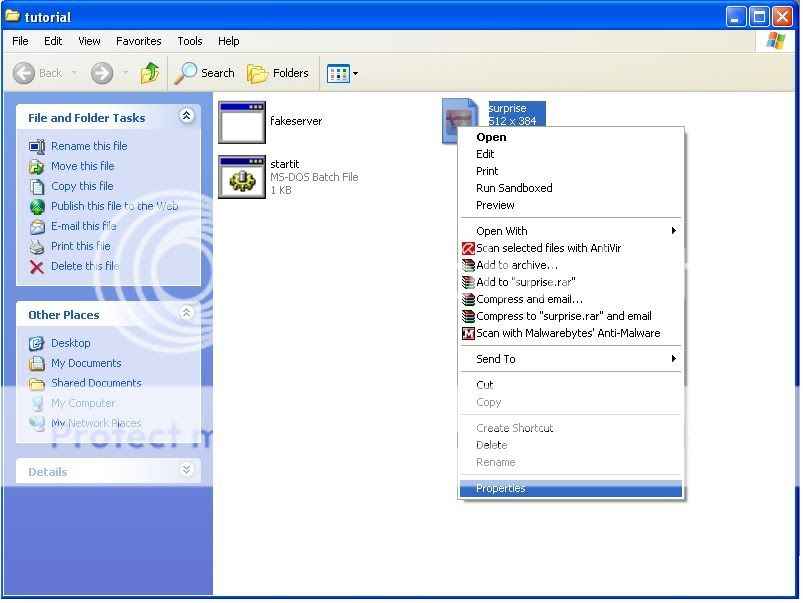Viewport: 803px width, 603px height.
Task: Open the Views dropdown button
Action: click(x=342, y=74)
